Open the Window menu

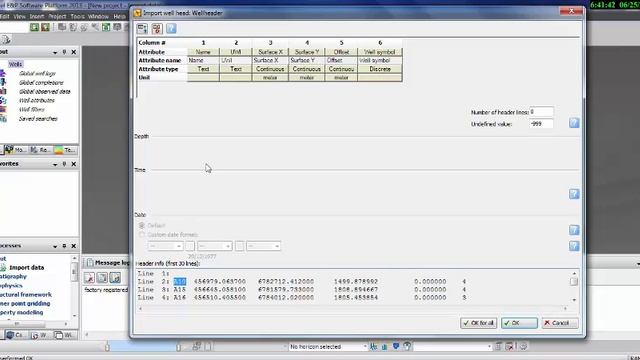pos(98,17)
